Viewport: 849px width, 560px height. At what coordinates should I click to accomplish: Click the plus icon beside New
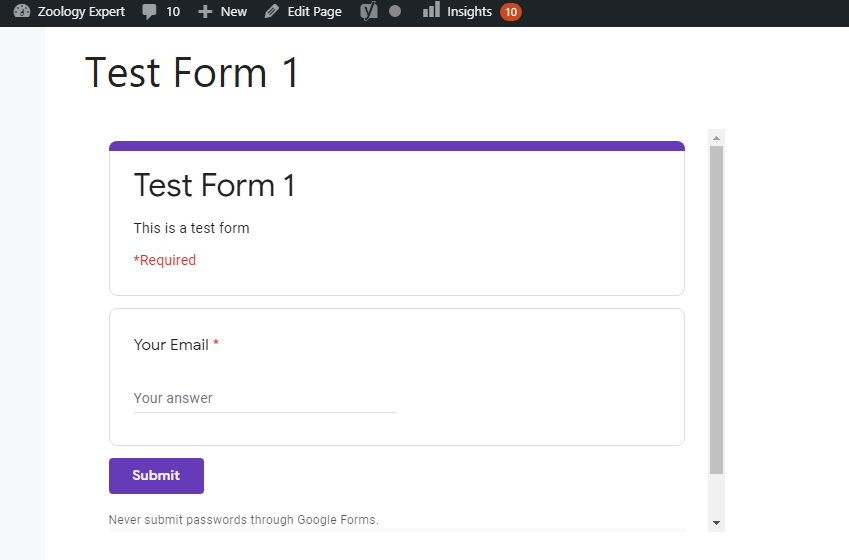tap(205, 12)
